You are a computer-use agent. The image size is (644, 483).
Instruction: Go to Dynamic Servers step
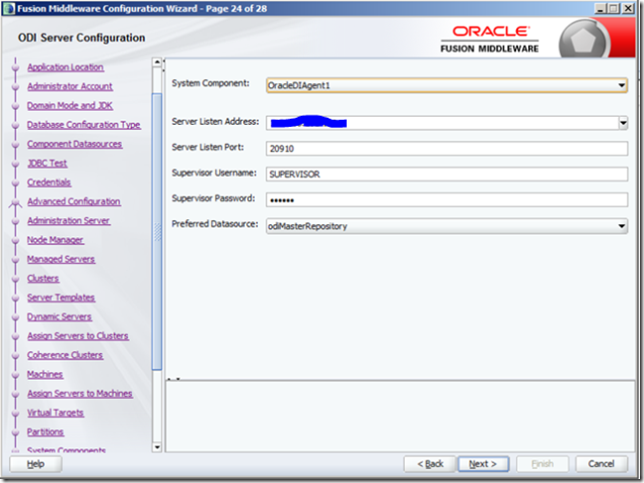click(59, 317)
